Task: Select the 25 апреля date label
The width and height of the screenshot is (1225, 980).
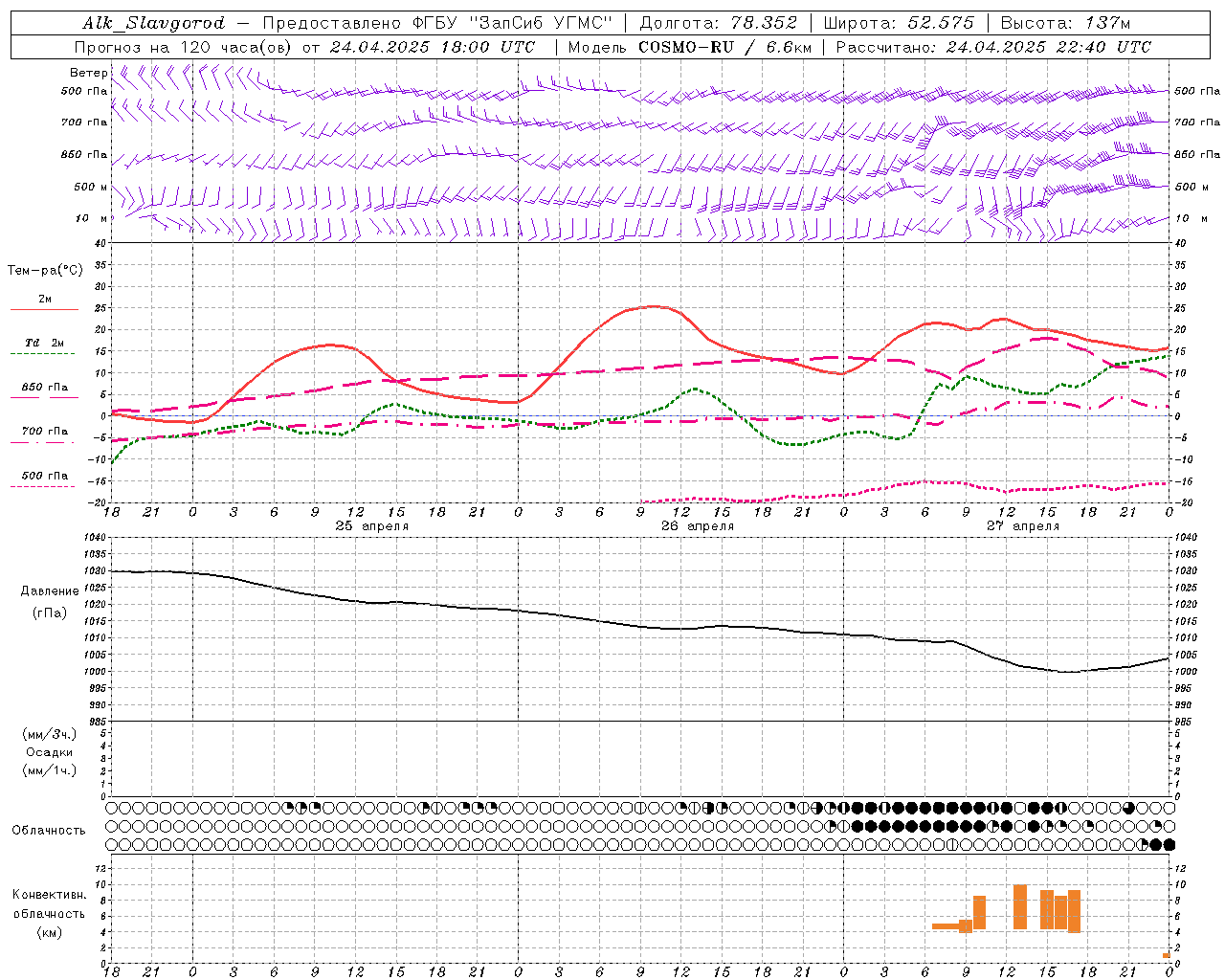Action: coord(371,526)
